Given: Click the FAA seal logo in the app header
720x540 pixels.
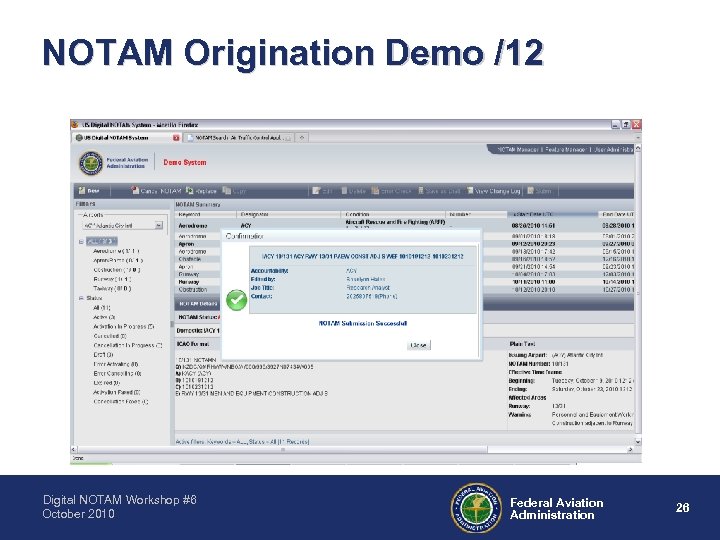Looking at the screenshot, I should tap(91, 163).
